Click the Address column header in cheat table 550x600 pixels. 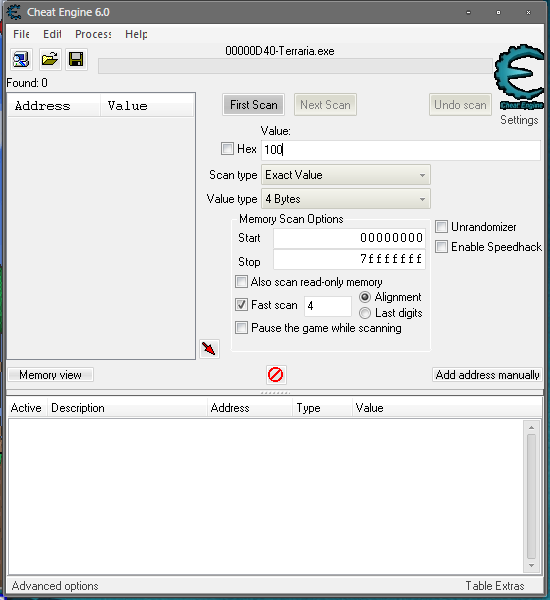(250, 408)
